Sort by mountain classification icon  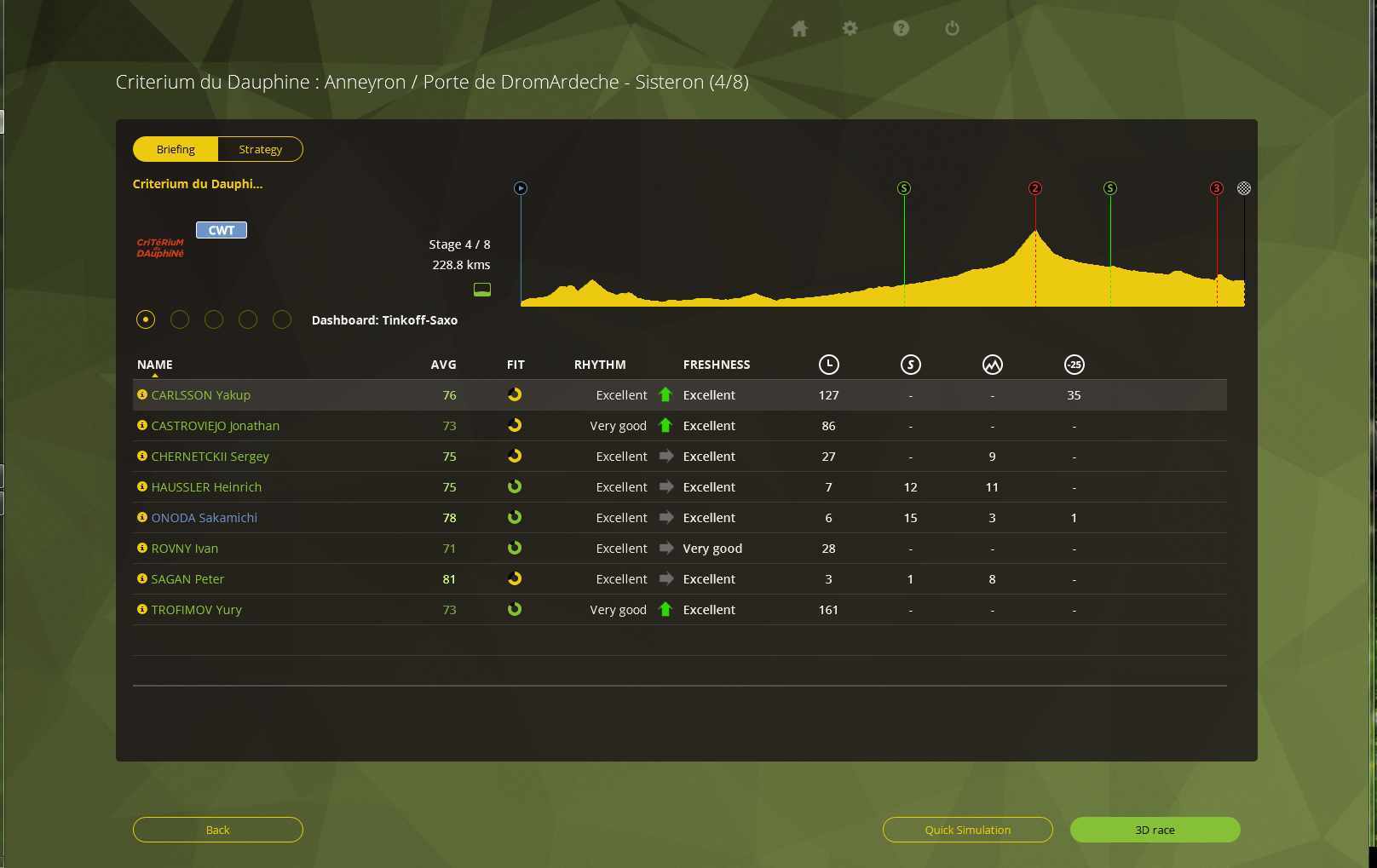tap(993, 365)
